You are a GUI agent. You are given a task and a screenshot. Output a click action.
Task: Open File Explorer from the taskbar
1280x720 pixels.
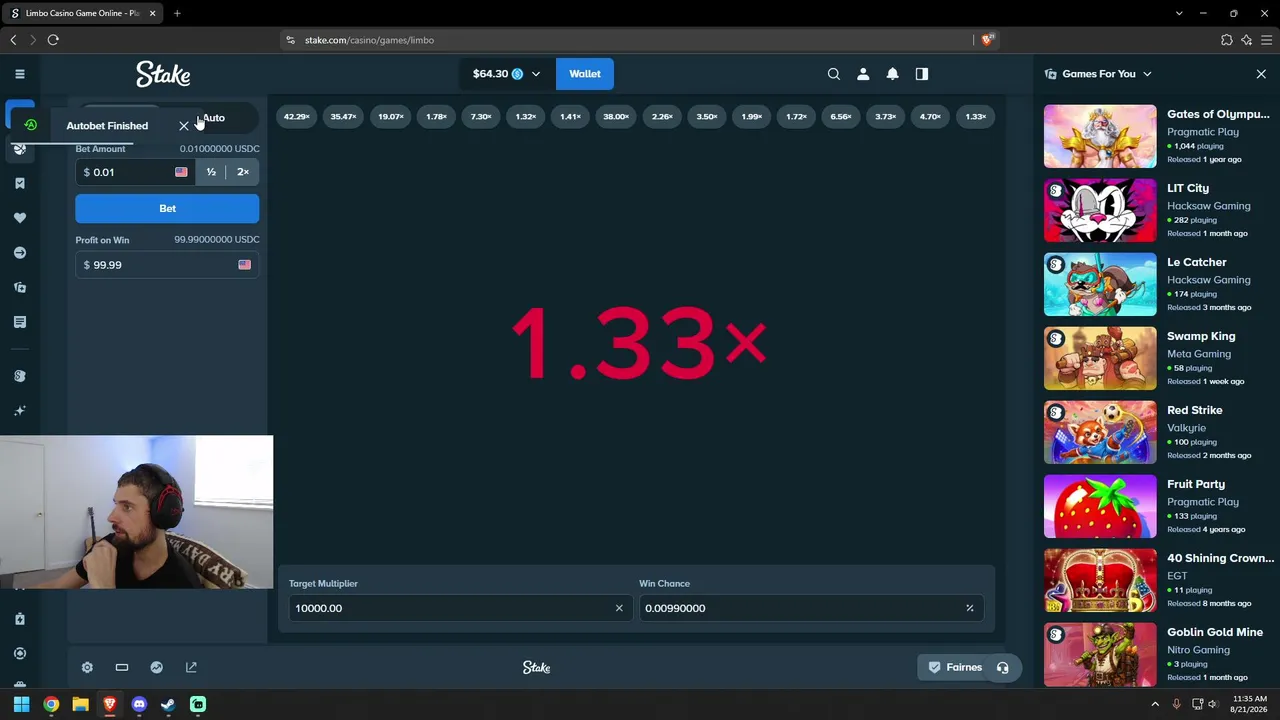80,704
